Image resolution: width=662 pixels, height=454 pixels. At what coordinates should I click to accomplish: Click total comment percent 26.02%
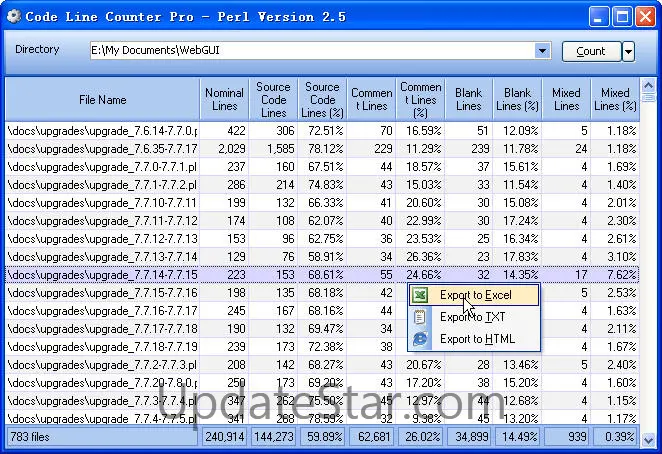coord(421,437)
